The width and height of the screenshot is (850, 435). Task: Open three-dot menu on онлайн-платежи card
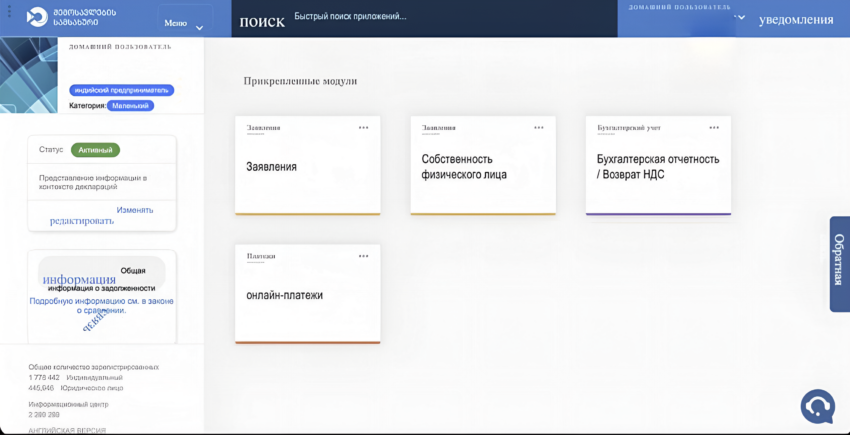tap(364, 256)
